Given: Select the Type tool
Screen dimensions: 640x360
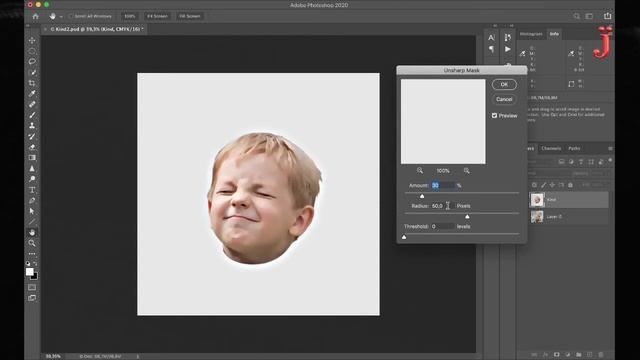Looking at the screenshot, I should [32, 190].
